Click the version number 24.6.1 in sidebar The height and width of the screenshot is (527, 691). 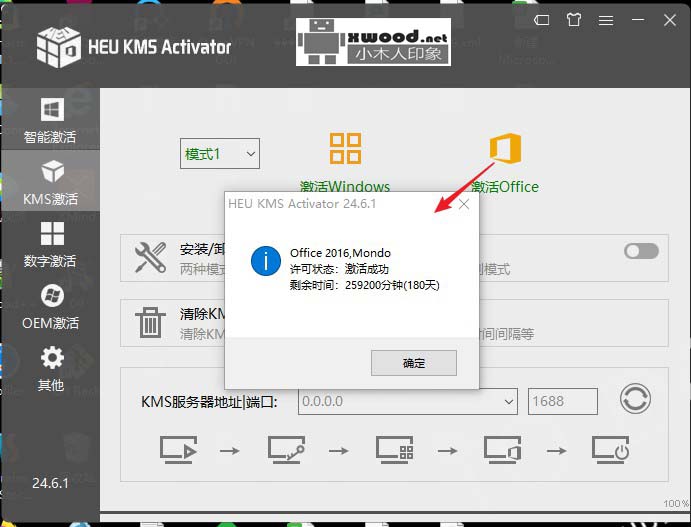pos(50,483)
